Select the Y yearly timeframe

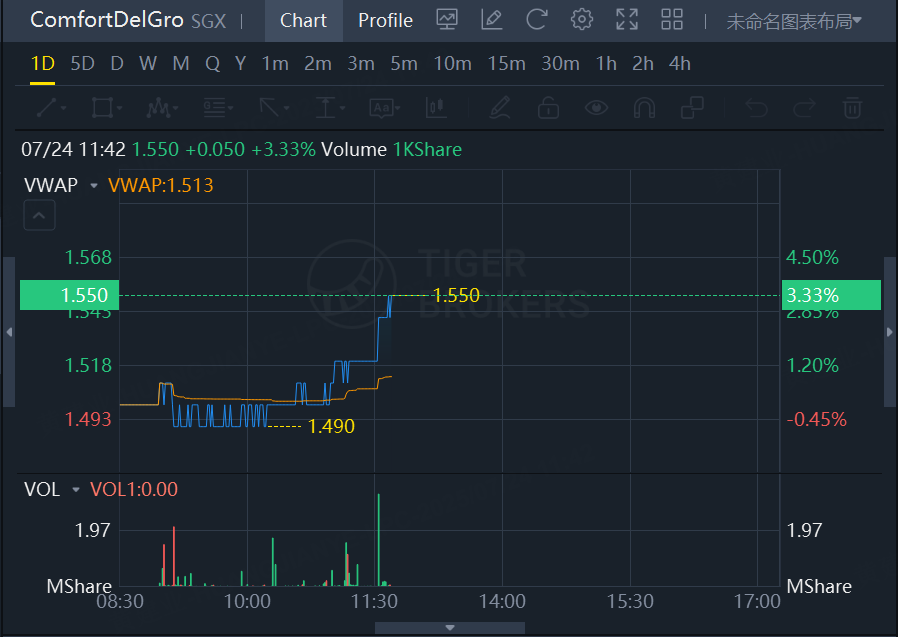pos(241,64)
